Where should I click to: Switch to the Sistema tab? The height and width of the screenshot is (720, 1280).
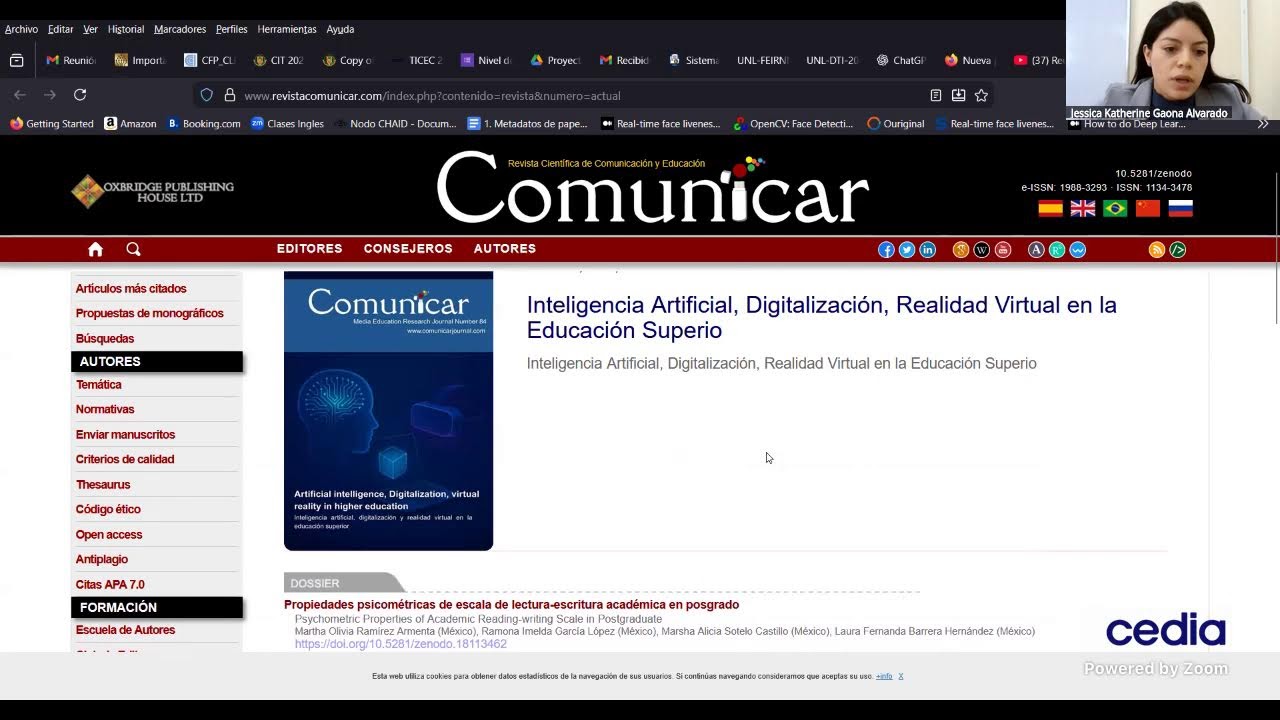point(694,60)
